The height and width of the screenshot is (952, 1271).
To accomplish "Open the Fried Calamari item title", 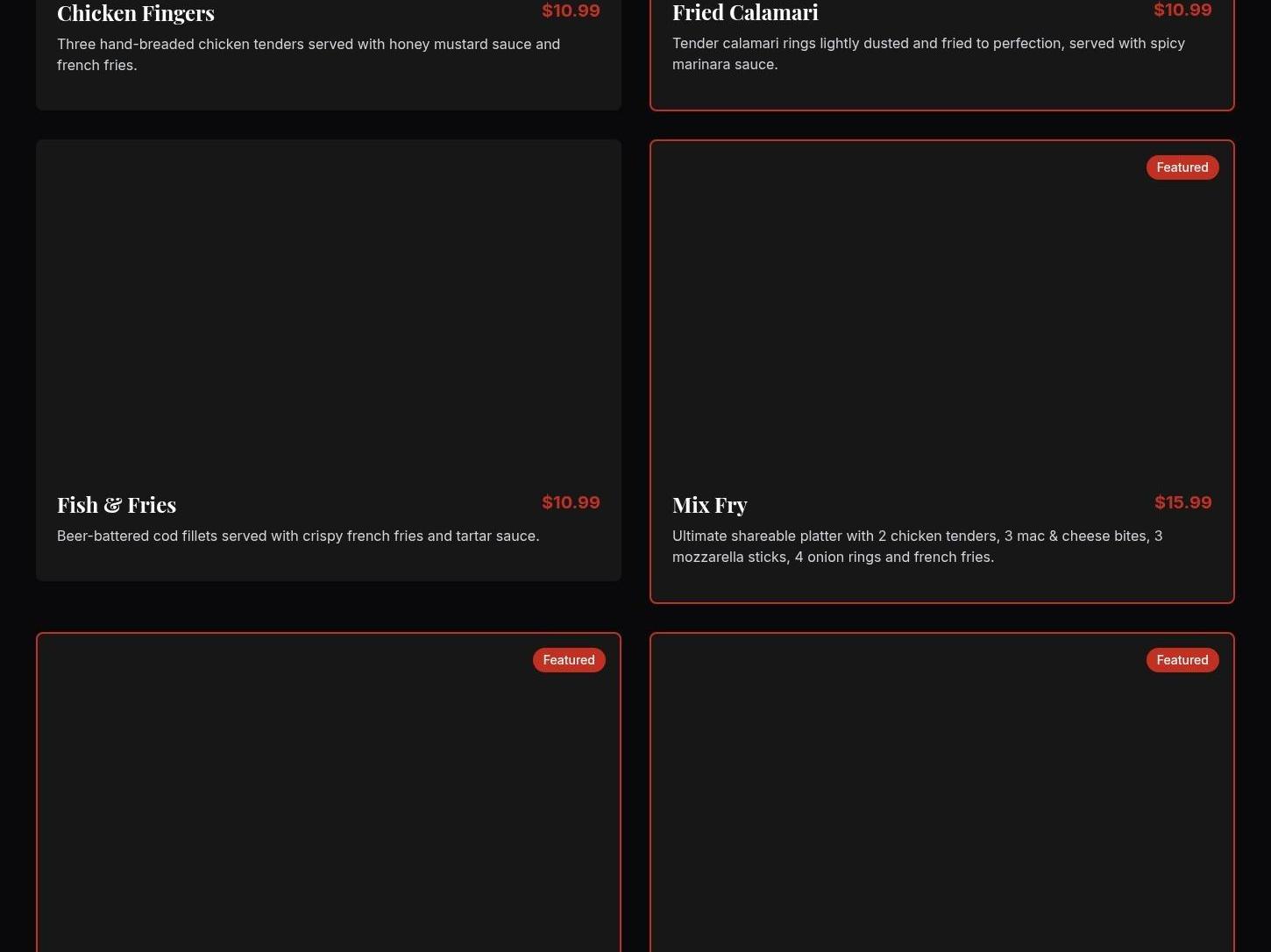I will tap(745, 12).
